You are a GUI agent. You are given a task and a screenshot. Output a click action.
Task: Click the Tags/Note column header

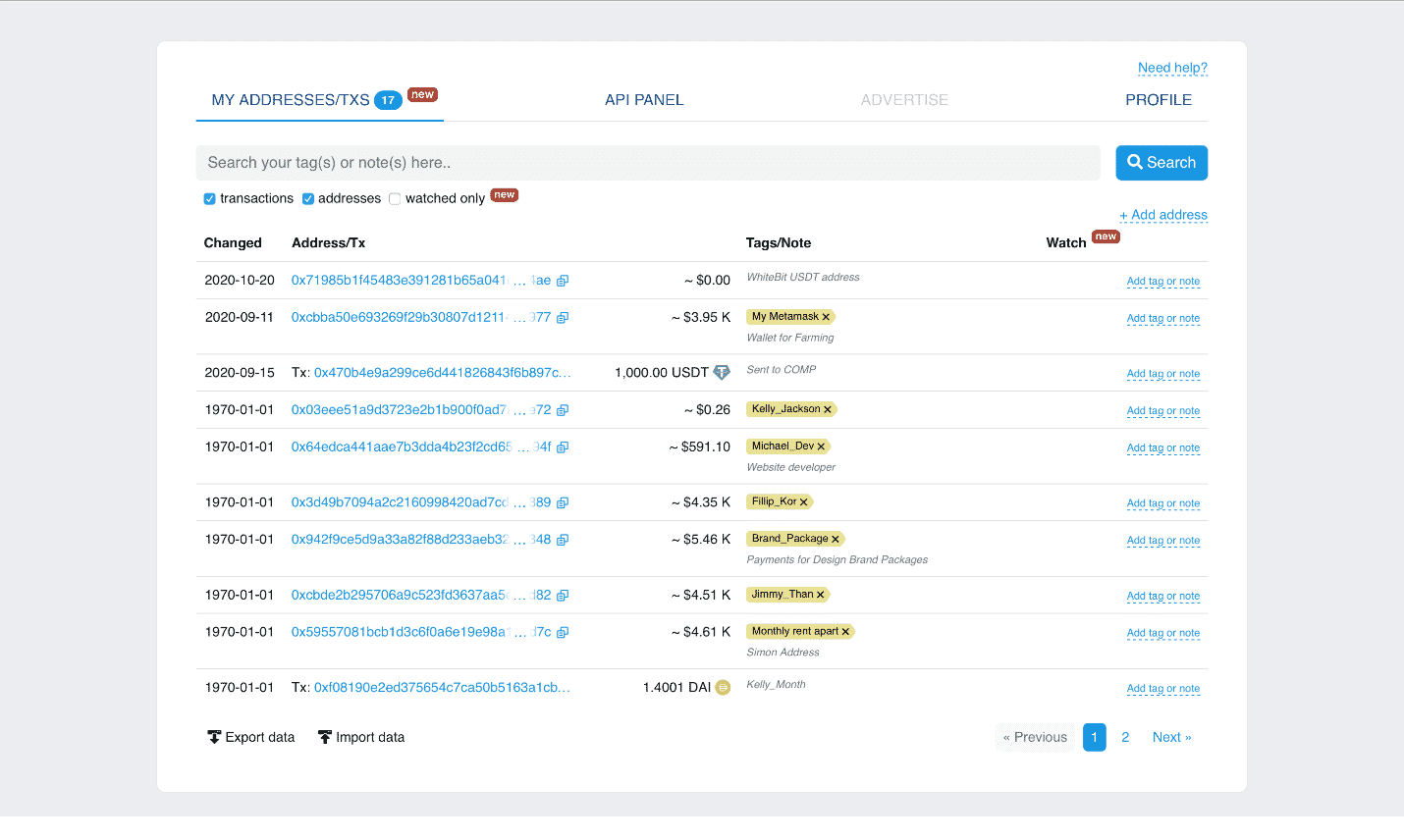[779, 243]
